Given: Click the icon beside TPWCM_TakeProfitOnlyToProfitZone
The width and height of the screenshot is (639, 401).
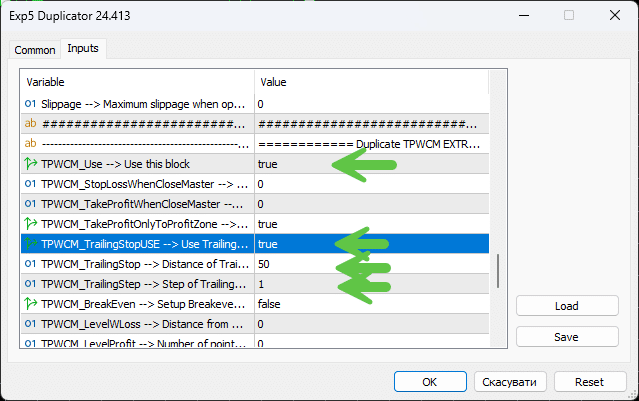Looking at the screenshot, I should [x=31, y=224].
